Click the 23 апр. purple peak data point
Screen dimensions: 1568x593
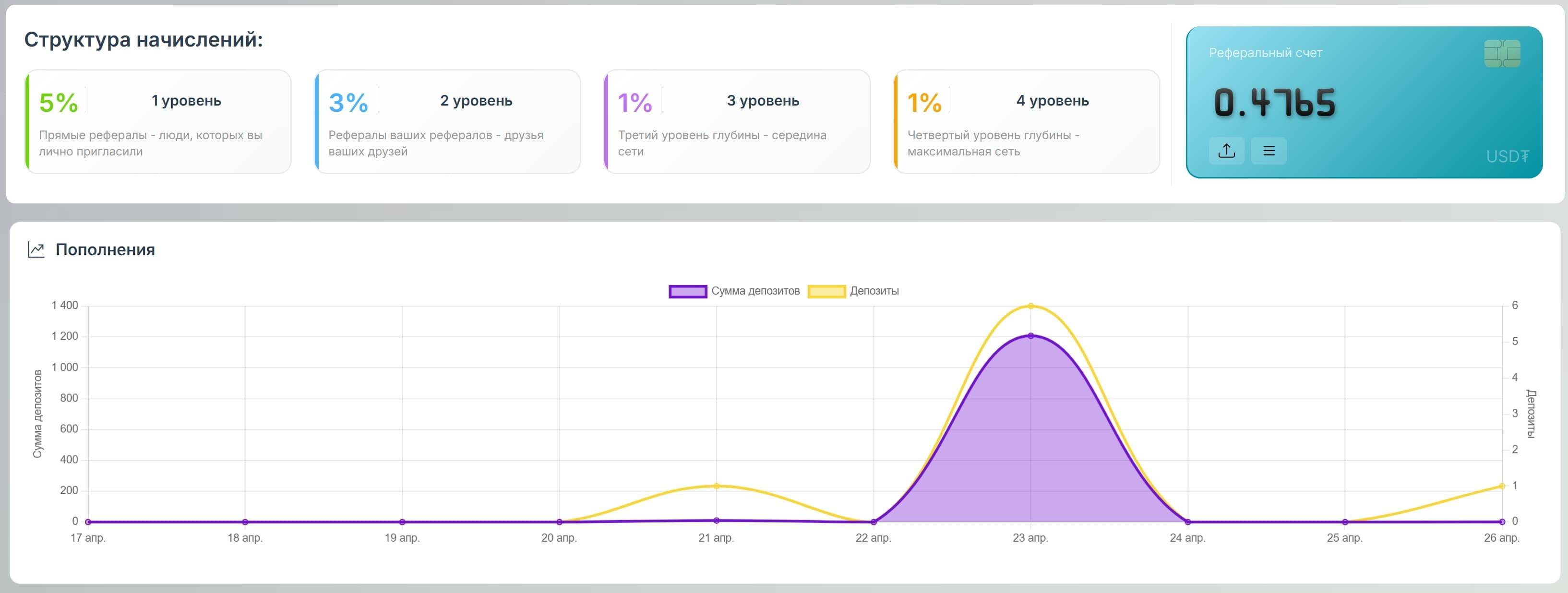coord(1030,336)
